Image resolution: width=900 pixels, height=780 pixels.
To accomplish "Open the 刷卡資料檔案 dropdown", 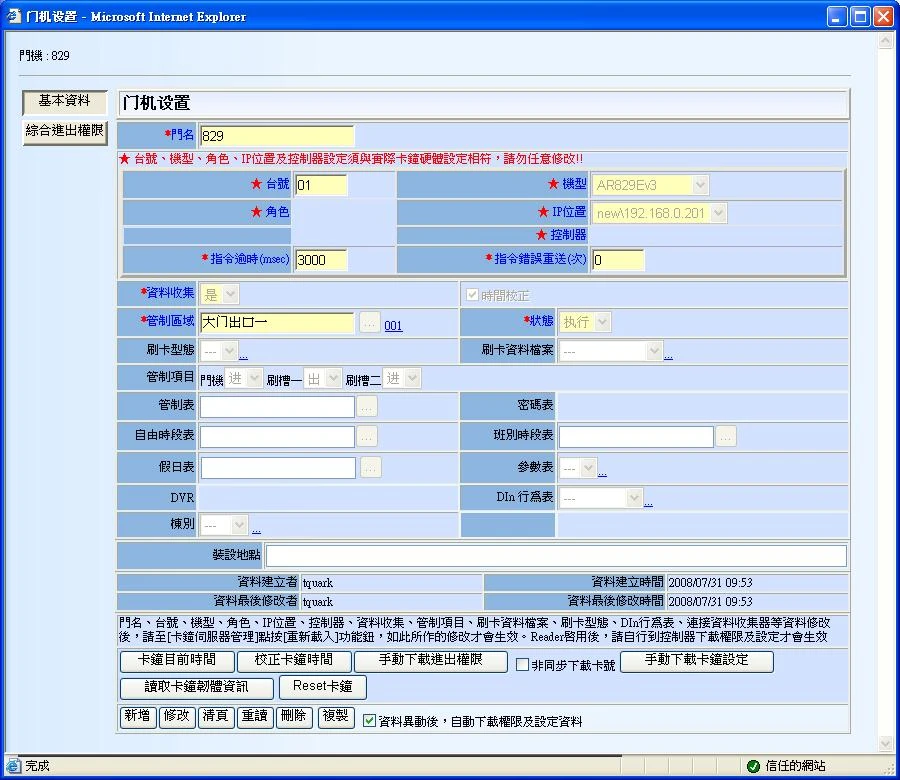I will click(611, 351).
